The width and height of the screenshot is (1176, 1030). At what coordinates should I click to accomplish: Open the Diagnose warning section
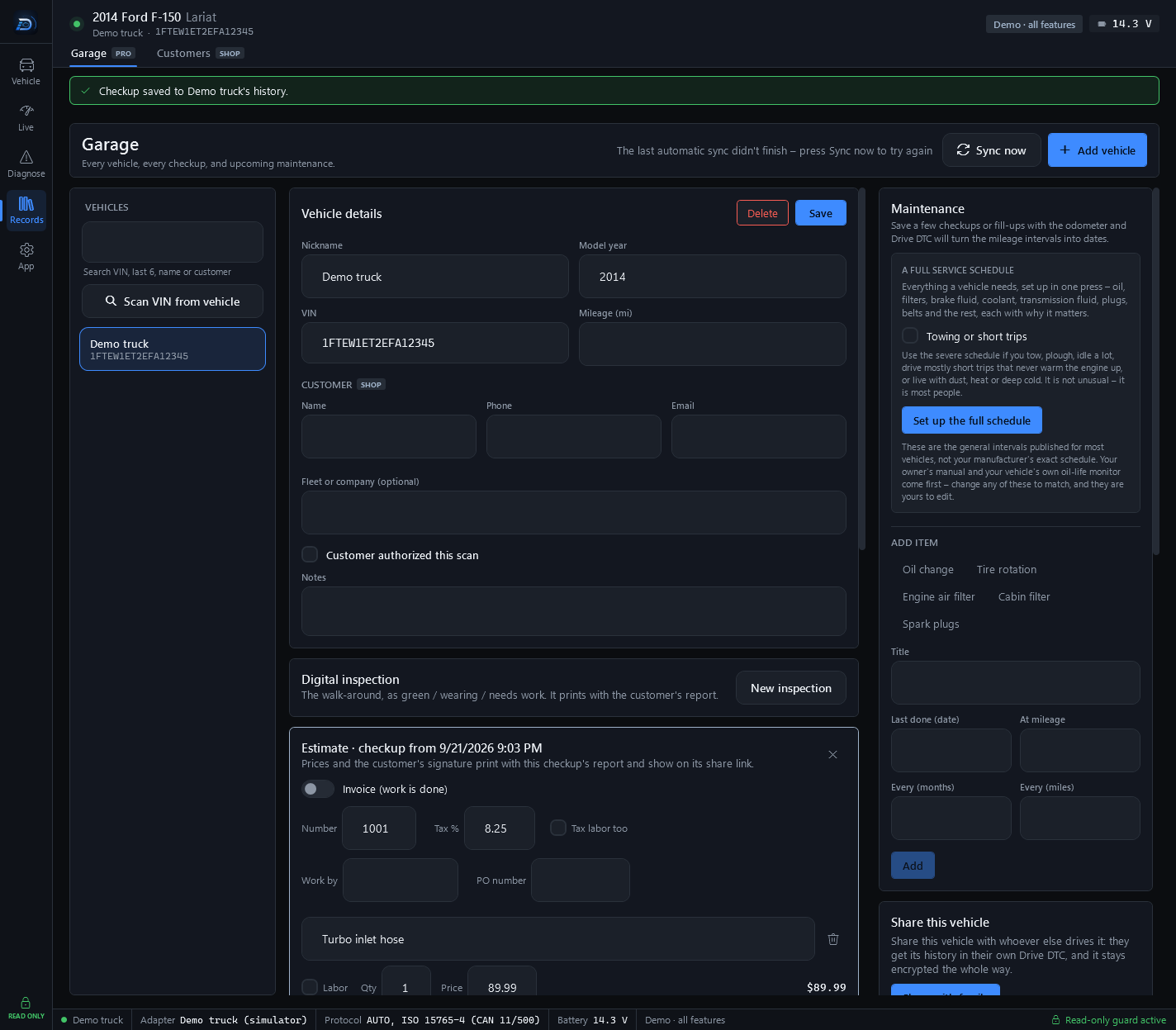pos(26,164)
